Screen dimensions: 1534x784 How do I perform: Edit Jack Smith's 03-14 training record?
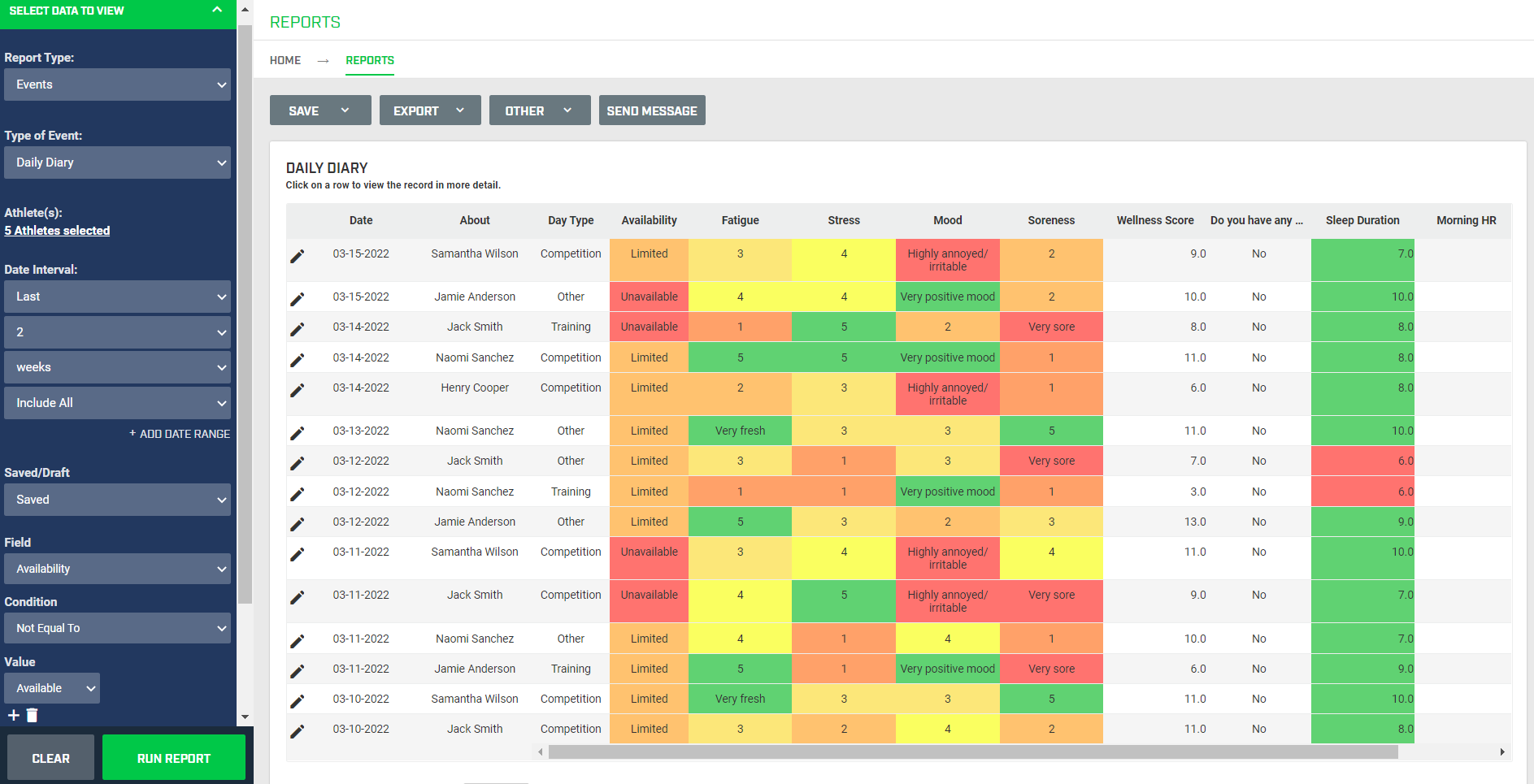[298, 327]
